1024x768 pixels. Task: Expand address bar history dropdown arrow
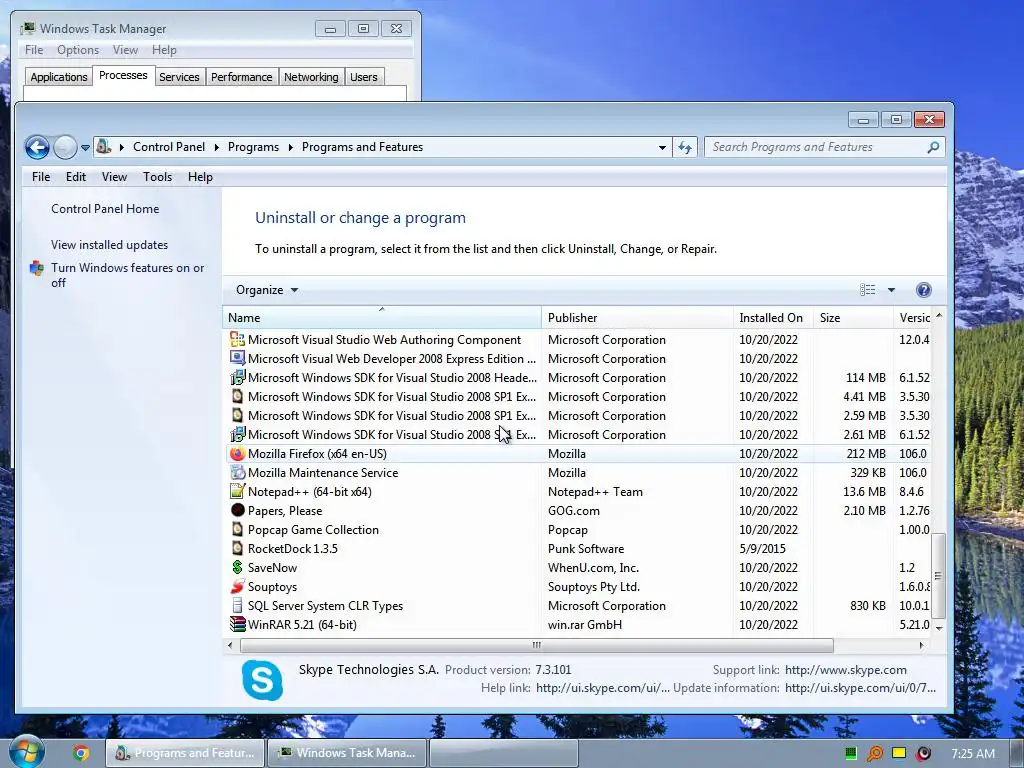(662, 148)
